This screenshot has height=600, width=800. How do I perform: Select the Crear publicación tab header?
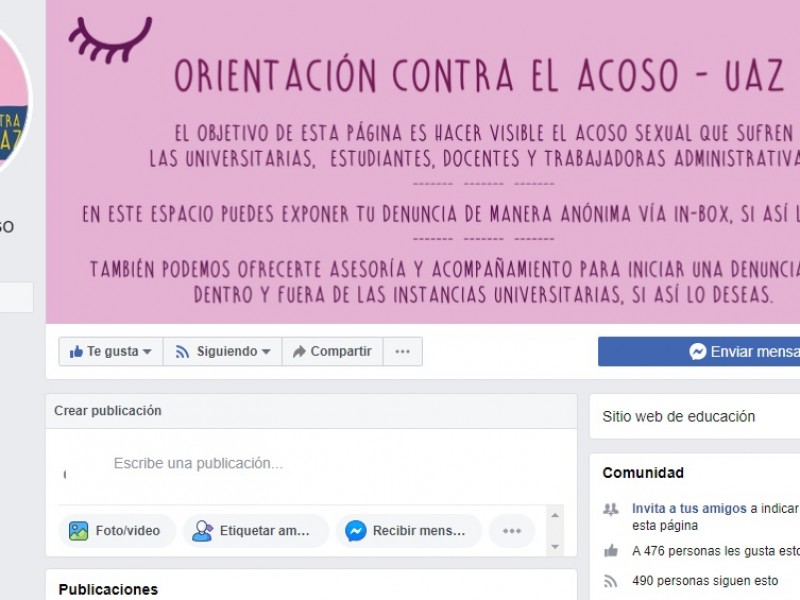[x=108, y=411]
